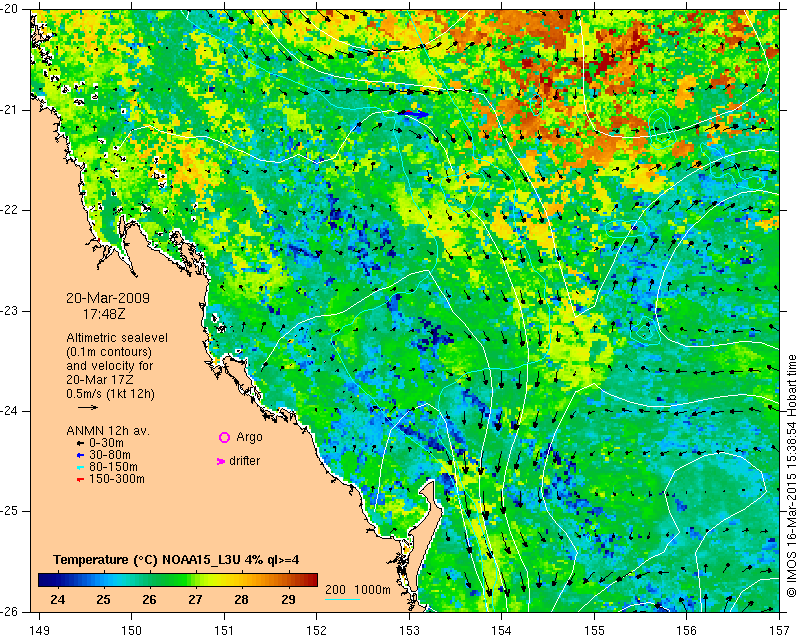
Task: Click the longitude axis label 157
Action: click(780, 631)
